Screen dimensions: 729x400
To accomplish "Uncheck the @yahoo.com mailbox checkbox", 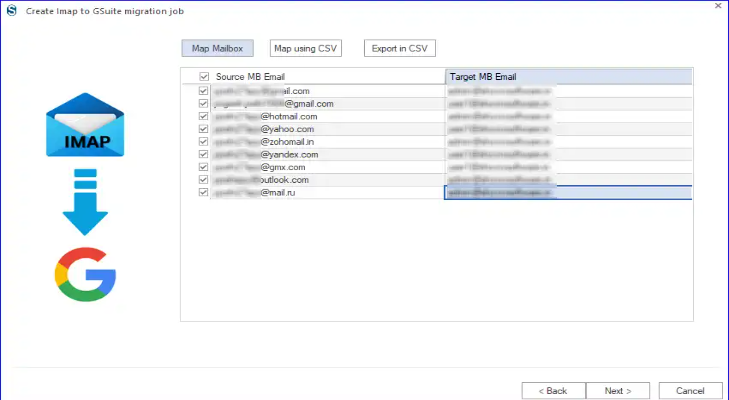I will (203, 129).
